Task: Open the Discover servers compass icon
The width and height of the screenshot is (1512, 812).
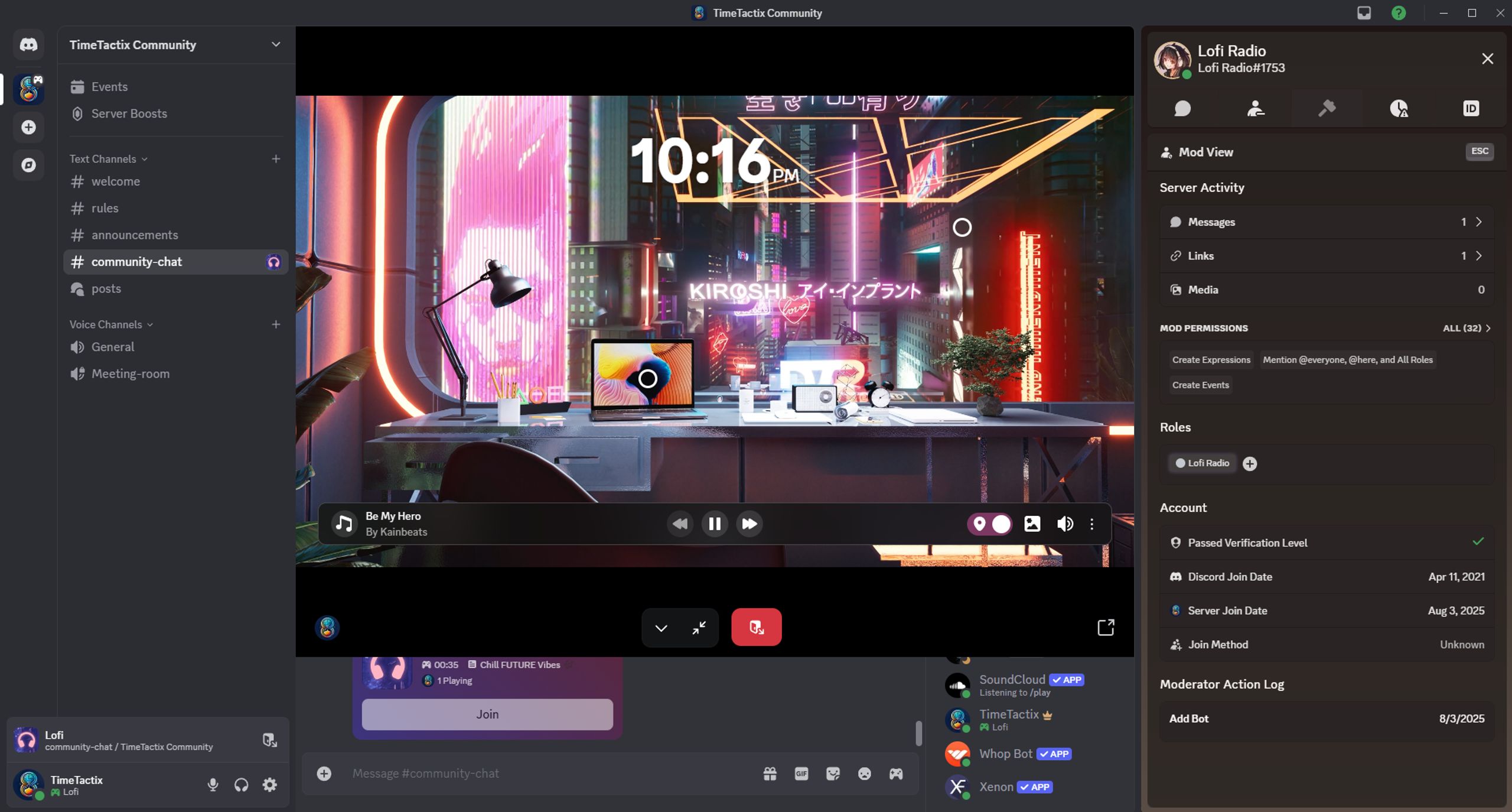Action: point(28,165)
